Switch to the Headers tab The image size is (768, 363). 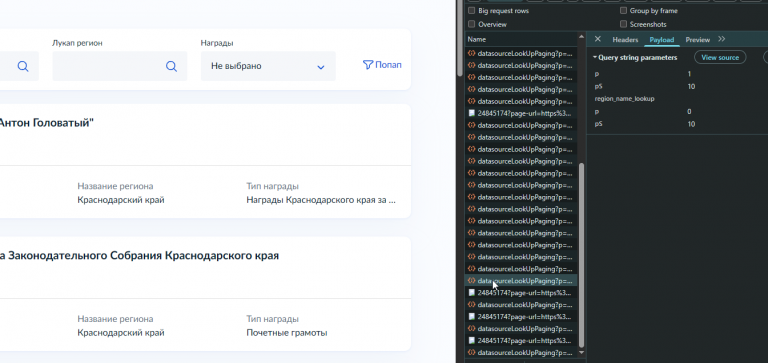coord(625,40)
